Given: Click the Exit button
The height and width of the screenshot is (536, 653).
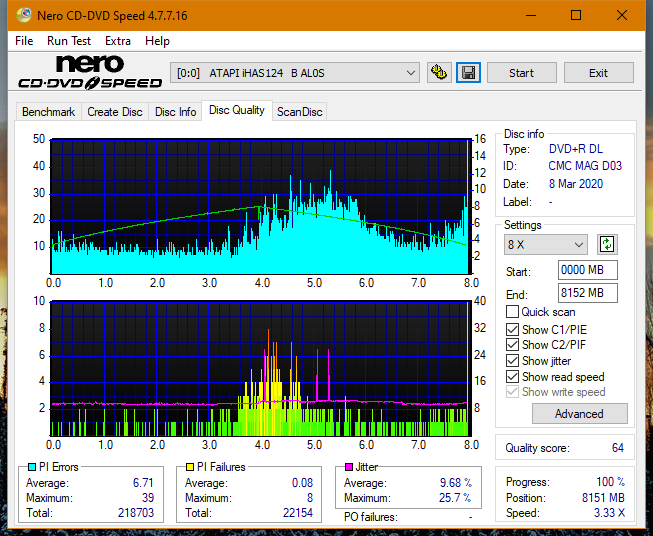Looking at the screenshot, I should (598, 73).
